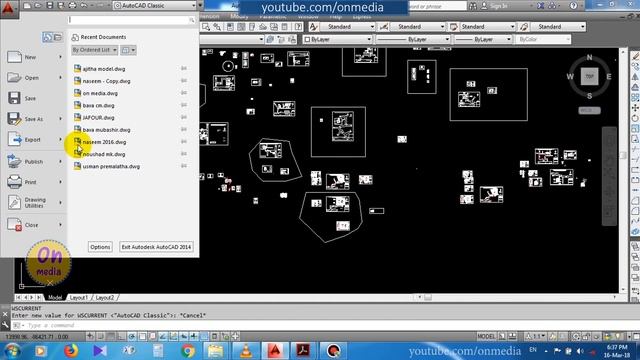Image resolution: width=640 pixels, height=360 pixels.
Task: Choose Close in the application menu
Action: [34, 225]
